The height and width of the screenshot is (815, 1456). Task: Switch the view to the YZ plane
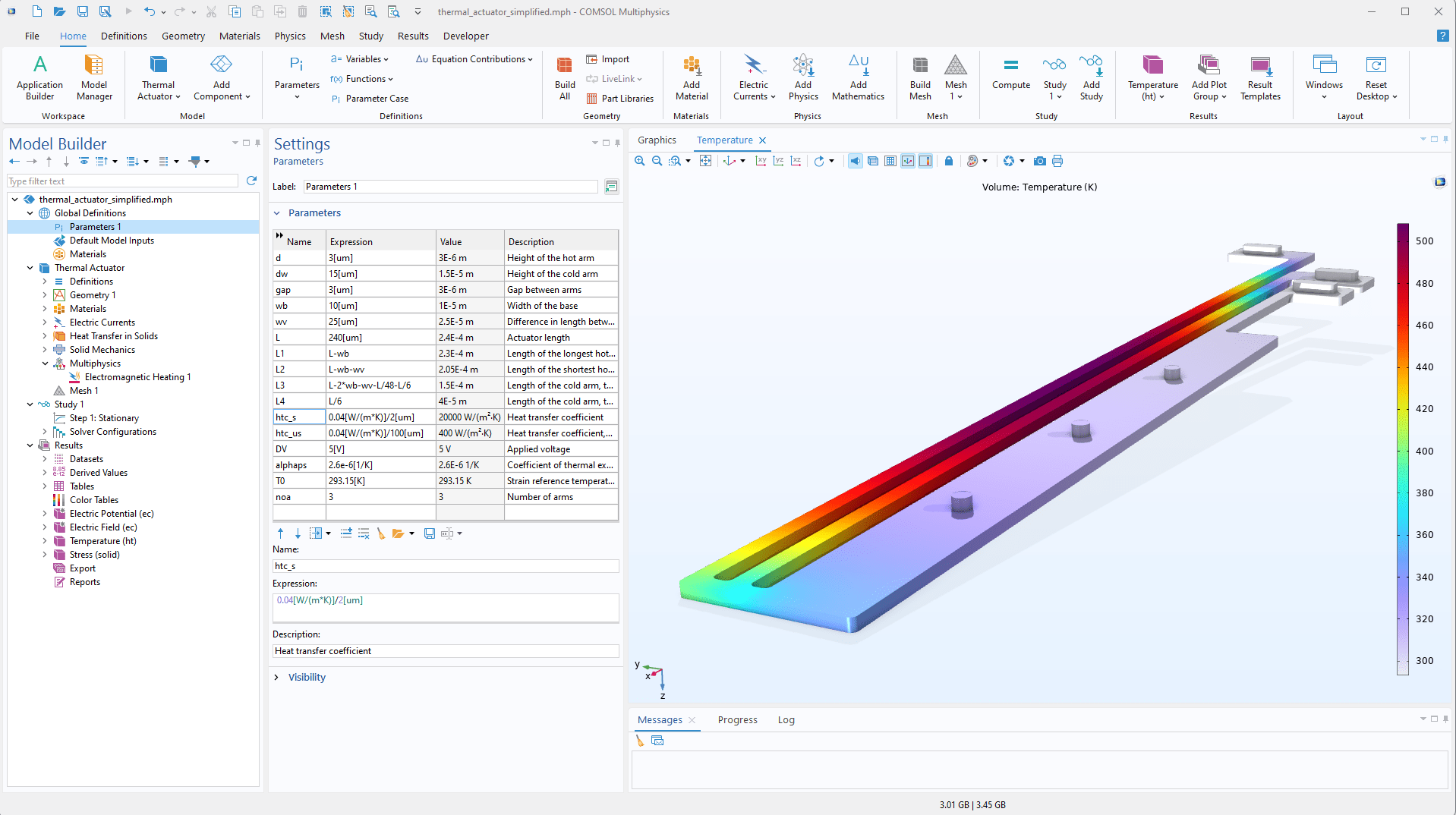coord(778,161)
